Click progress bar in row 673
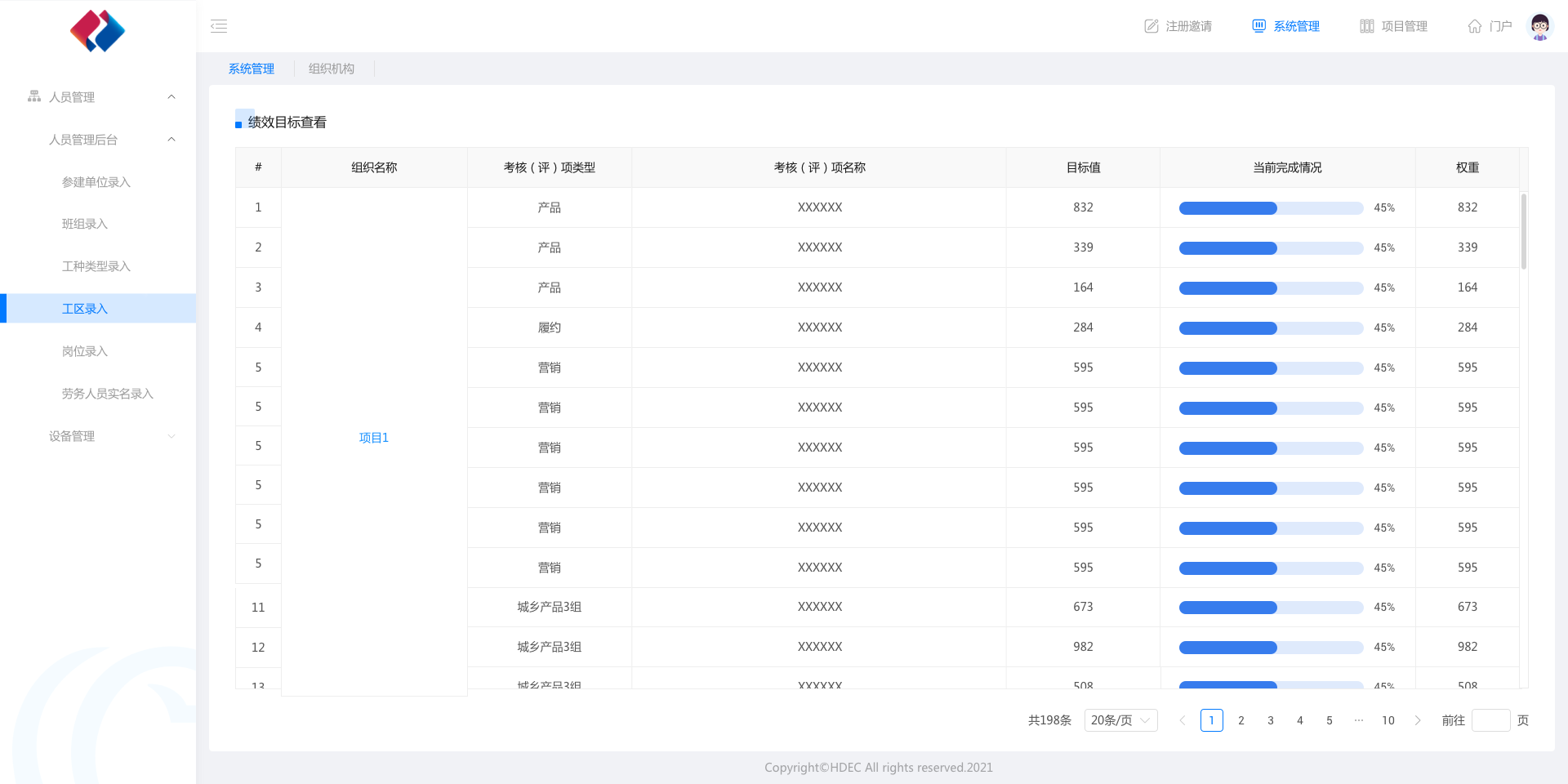Screen dimensions: 1568x784 pyautogui.click(x=1272, y=608)
